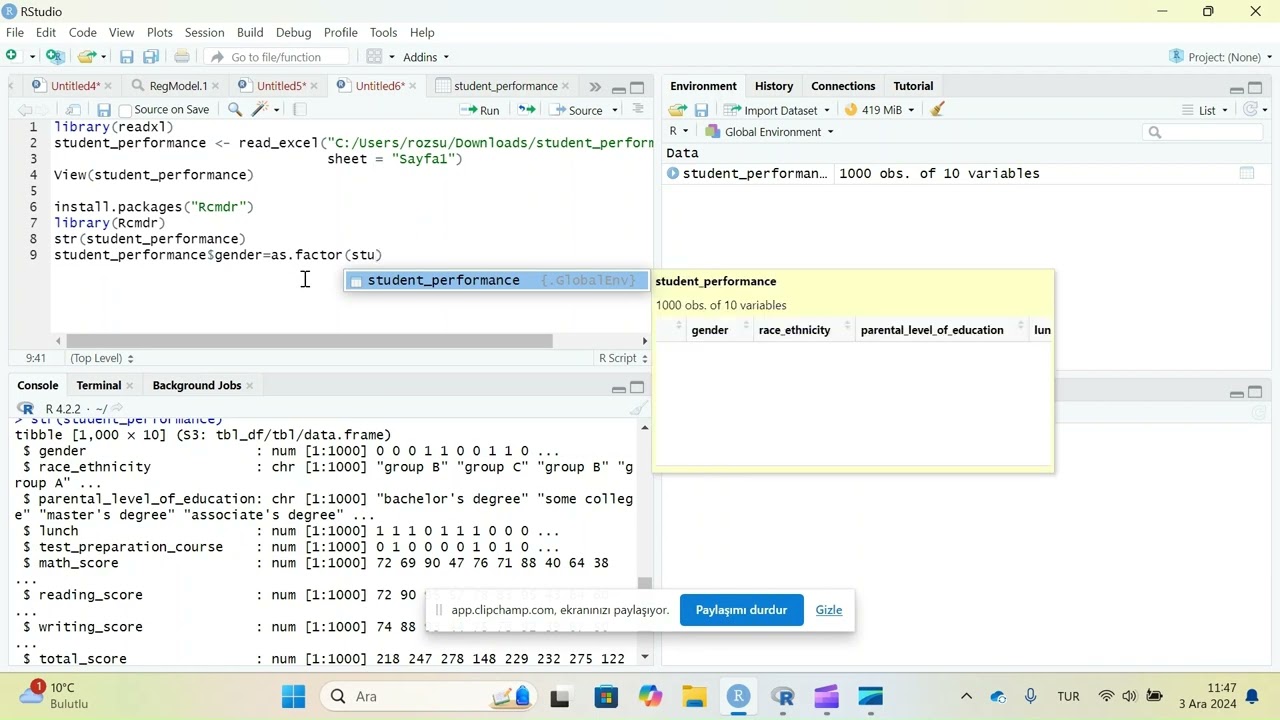Click the Environment search field
Screen dimensions: 1280x720
(x=1203, y=132)
